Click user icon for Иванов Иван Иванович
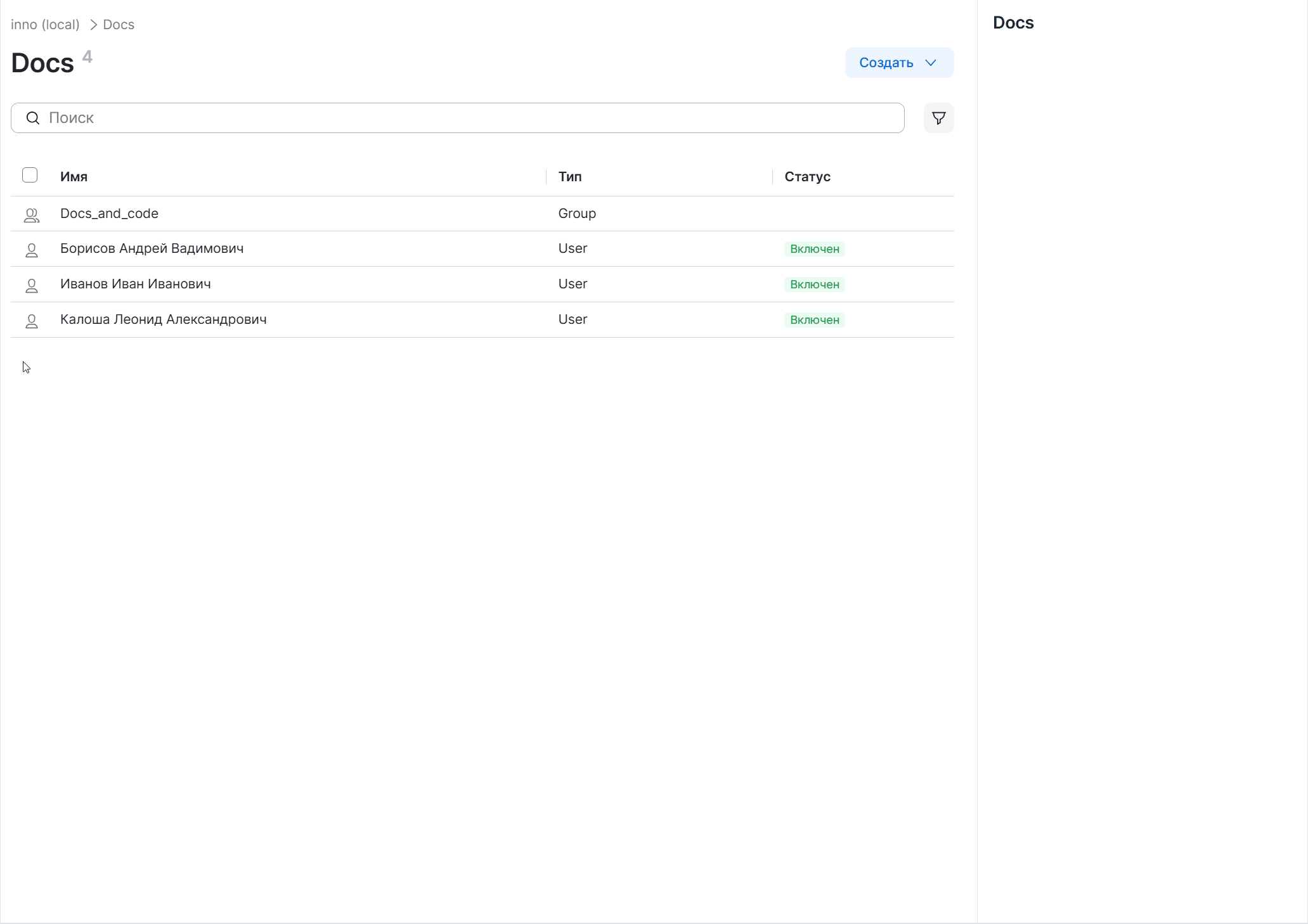 [31, 286]
